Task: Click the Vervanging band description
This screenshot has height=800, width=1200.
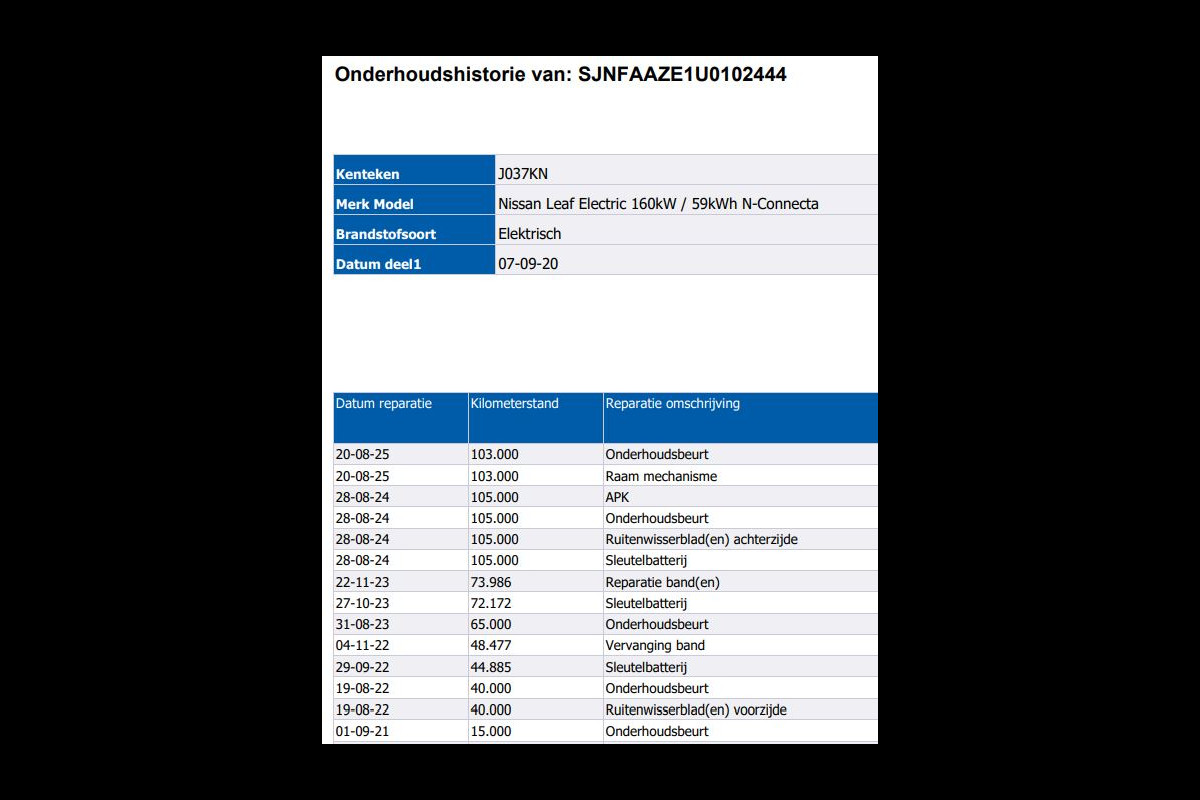Action: (x=655, y=646)
